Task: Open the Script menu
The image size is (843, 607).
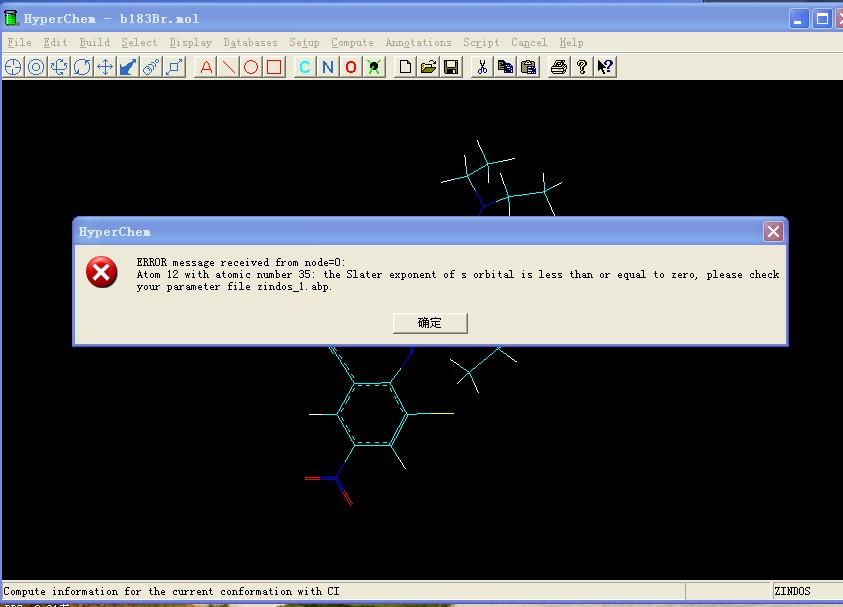Action: [x=481, y=42]
